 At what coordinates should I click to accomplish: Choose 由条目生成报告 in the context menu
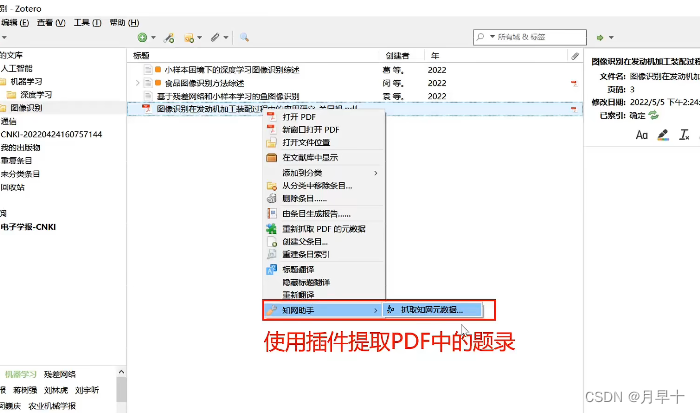coord(324,214)
